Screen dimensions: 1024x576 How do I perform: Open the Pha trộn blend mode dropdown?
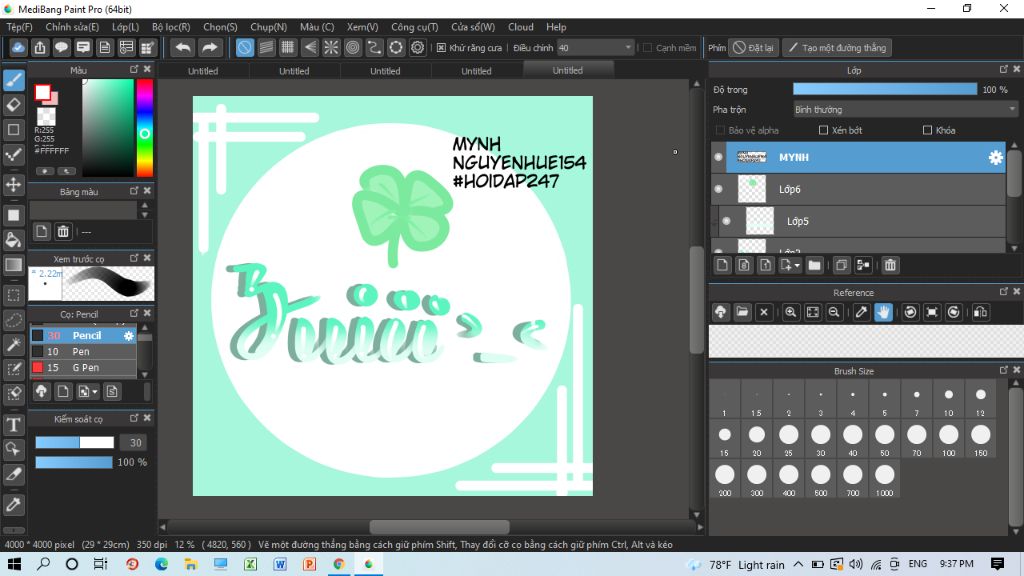point(905,110)
